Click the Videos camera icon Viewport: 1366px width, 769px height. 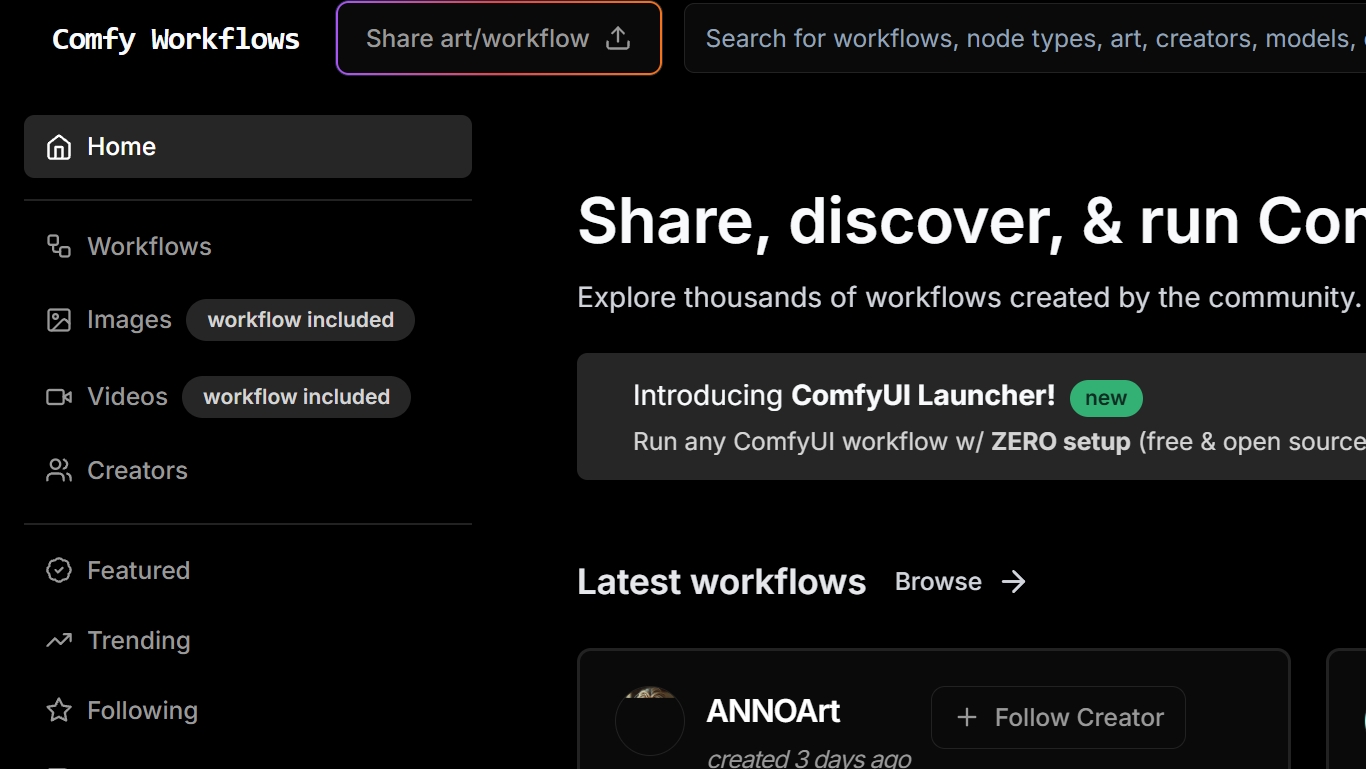59,397
